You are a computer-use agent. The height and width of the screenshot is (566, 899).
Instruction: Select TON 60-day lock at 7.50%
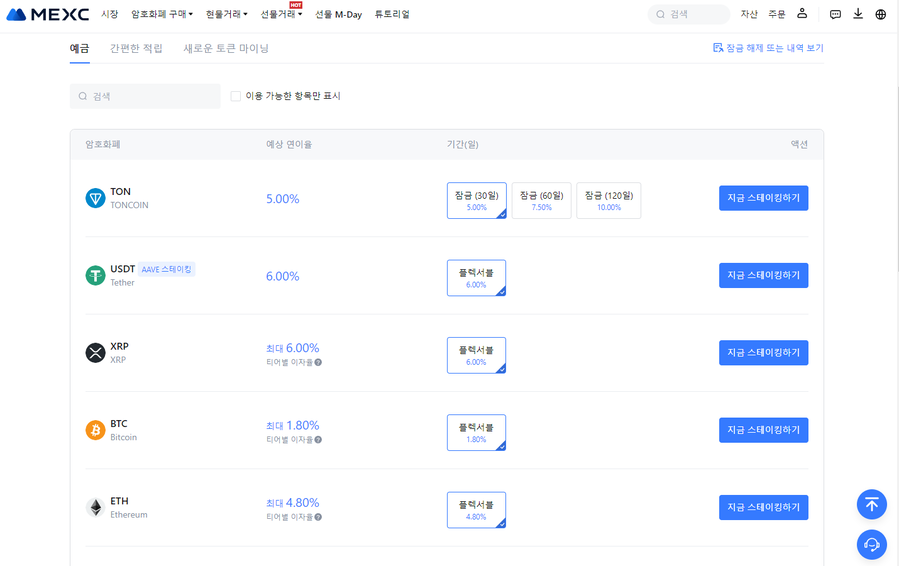(x=541, y=201)
